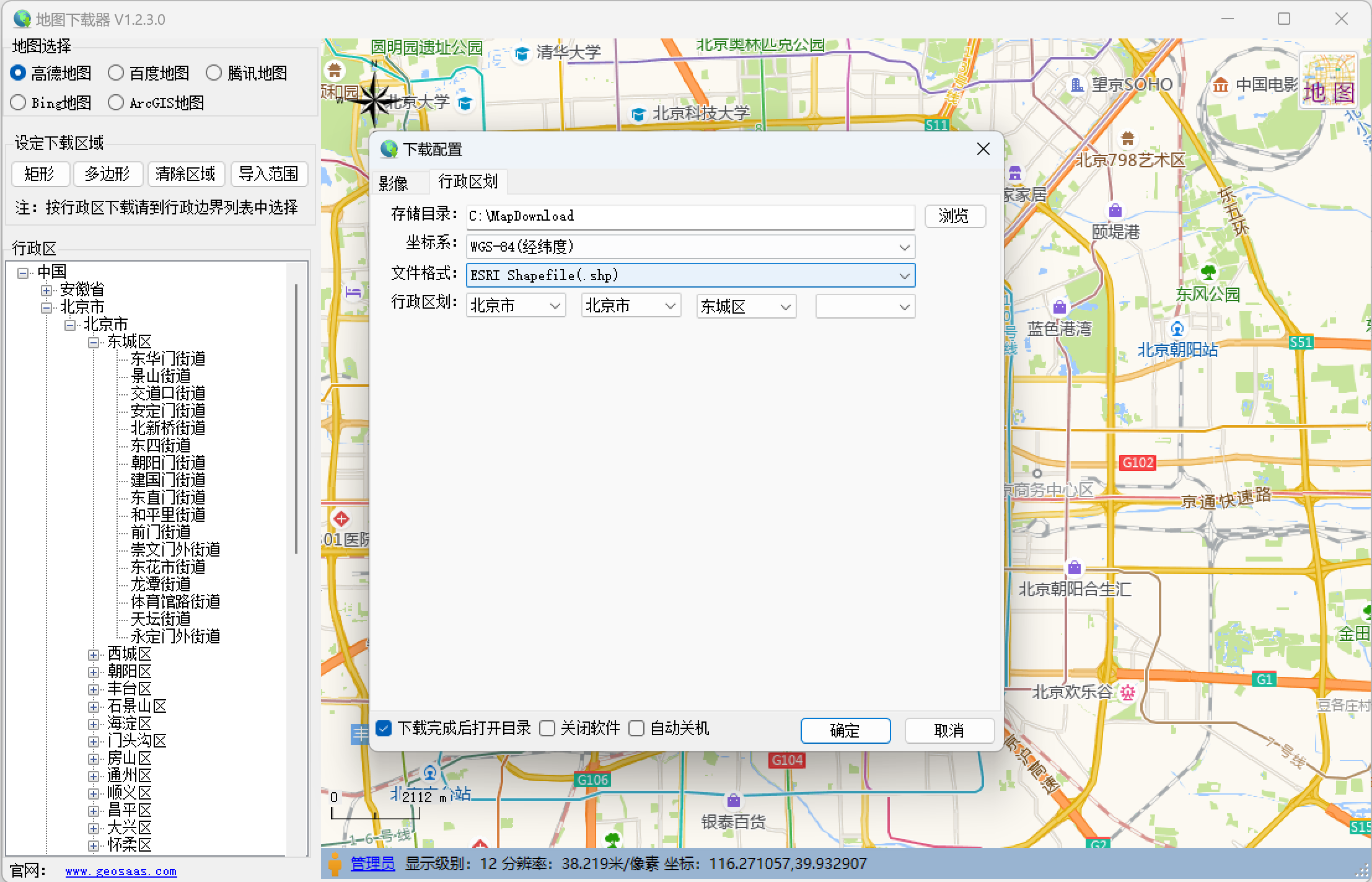Open the 坐标系 coordinate system dropdown

[x=904, y=247]
